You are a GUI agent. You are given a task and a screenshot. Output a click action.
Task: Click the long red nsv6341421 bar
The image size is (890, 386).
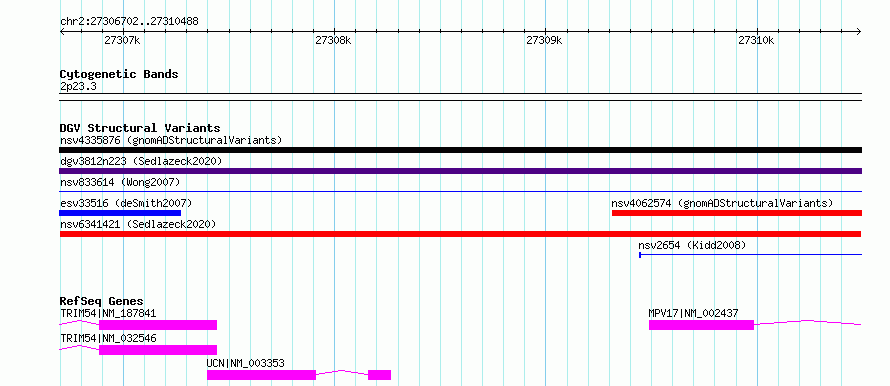(x=460, y=234)
